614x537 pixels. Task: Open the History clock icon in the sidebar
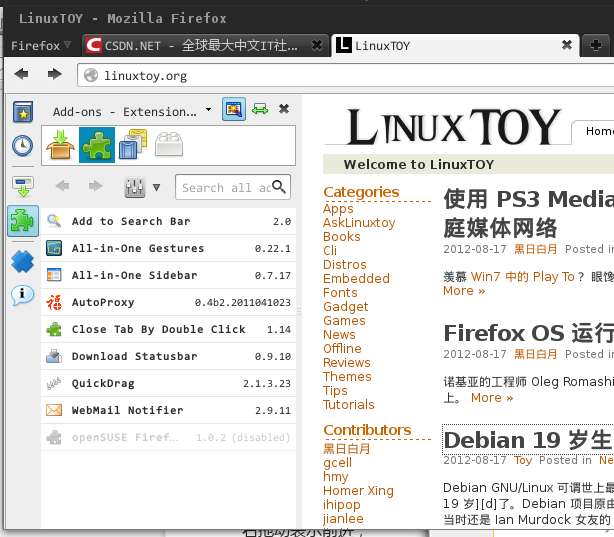[x=23, y=146]
